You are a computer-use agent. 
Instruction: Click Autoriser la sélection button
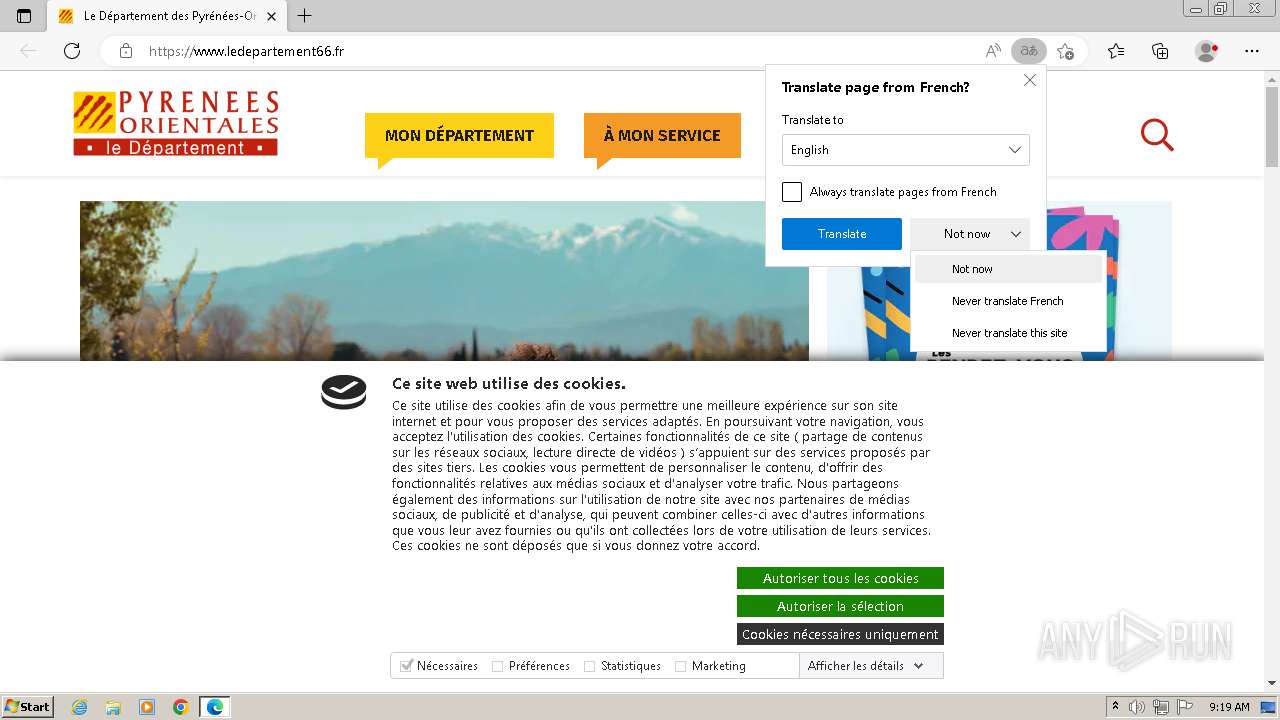click(840, 606)
